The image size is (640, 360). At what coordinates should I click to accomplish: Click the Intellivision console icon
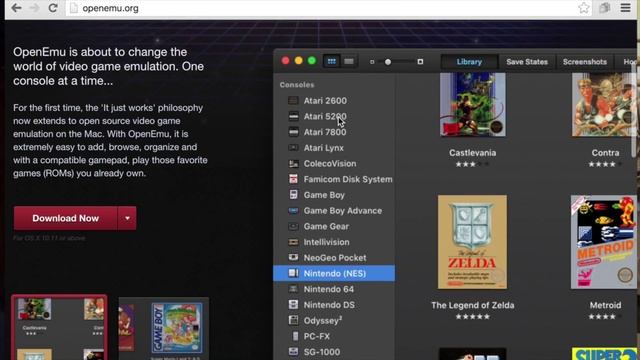tap(293, 242)
